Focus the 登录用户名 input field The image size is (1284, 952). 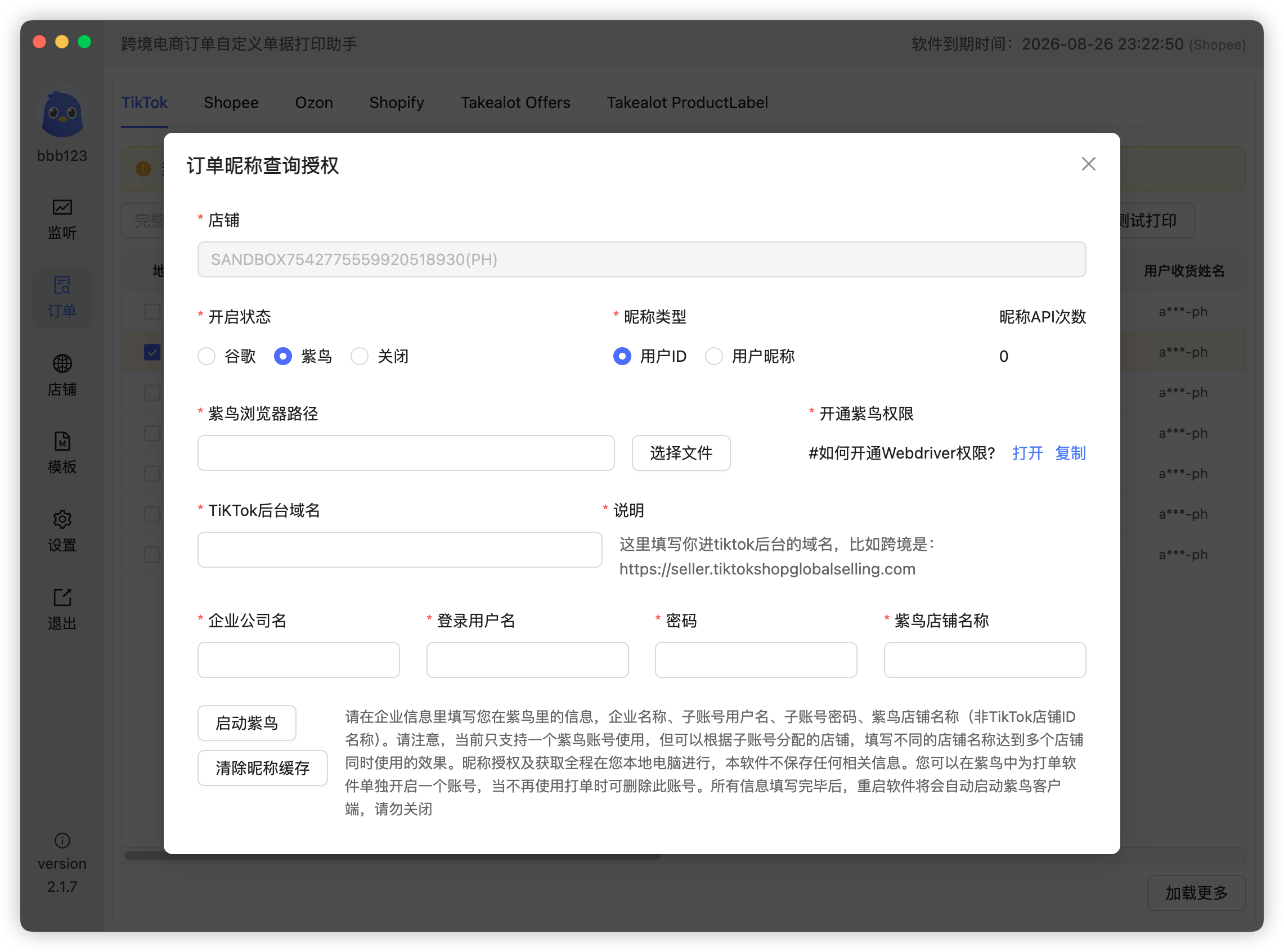tap(527, 660)
